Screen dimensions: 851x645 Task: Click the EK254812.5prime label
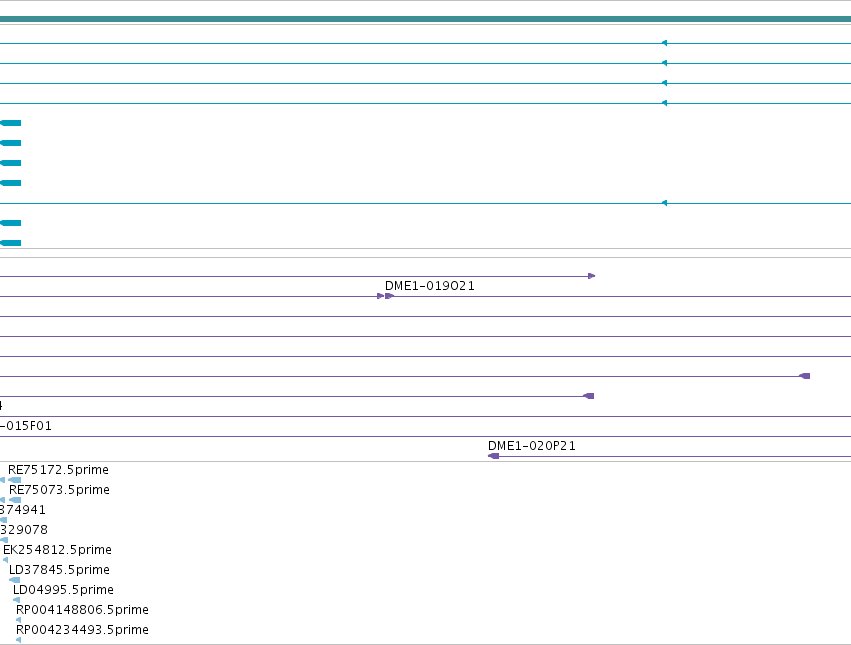(57, 549)
